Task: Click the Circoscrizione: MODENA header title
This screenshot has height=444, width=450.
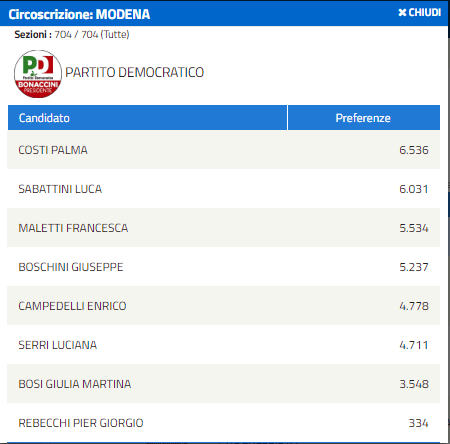Action: [79, 14]
